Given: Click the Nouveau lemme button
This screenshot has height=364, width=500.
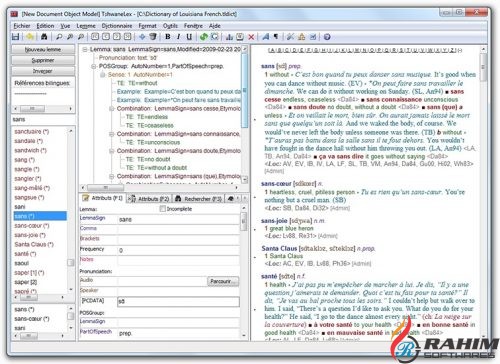Looking at the screenshot, I should click(x=43, y=49).
